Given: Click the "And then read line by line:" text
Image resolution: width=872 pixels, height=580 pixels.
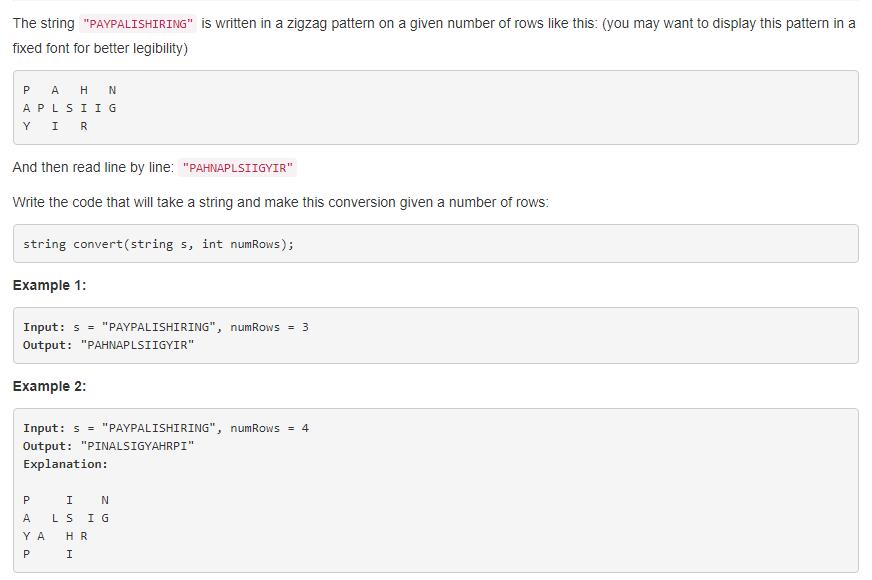Looking at the screenshot, I should (x=93, y=168).
